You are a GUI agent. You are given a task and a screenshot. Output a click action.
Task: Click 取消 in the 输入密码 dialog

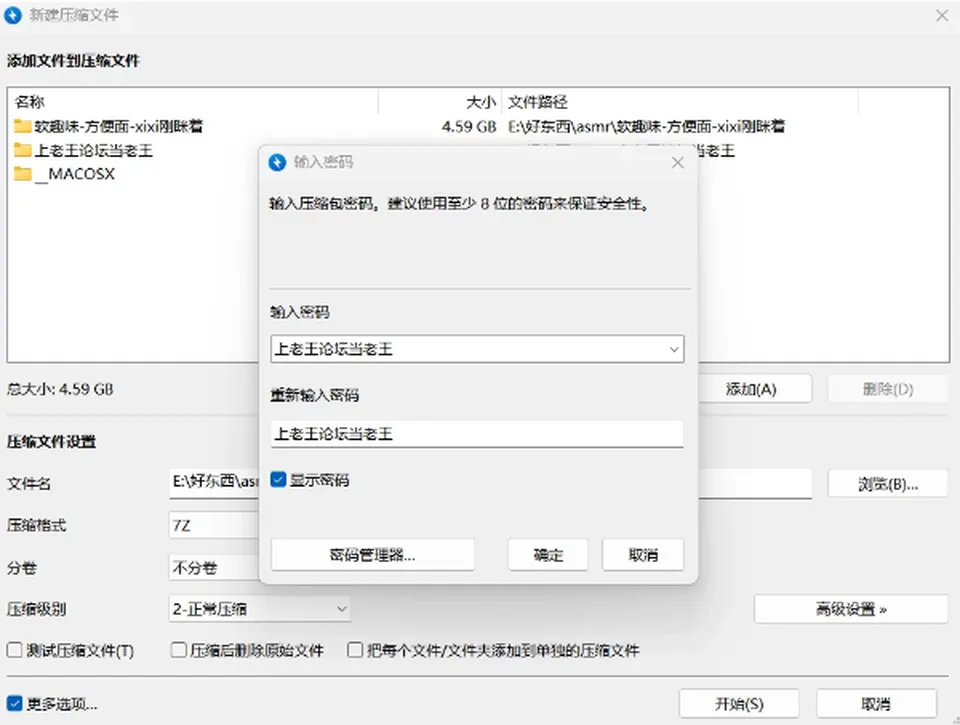click(x=643, y=555)
